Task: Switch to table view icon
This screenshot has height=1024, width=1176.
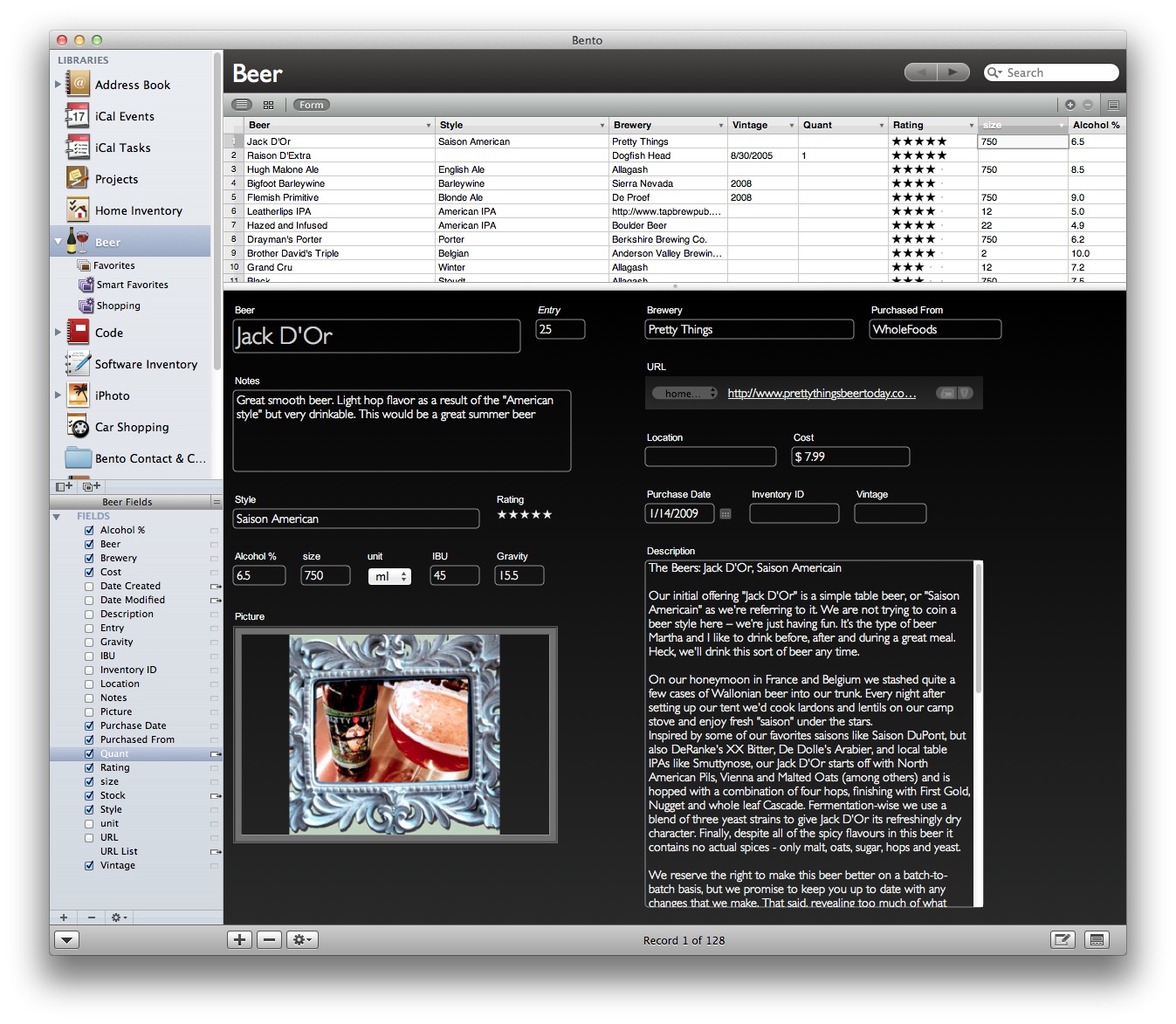Action: (x=242, y=105)
